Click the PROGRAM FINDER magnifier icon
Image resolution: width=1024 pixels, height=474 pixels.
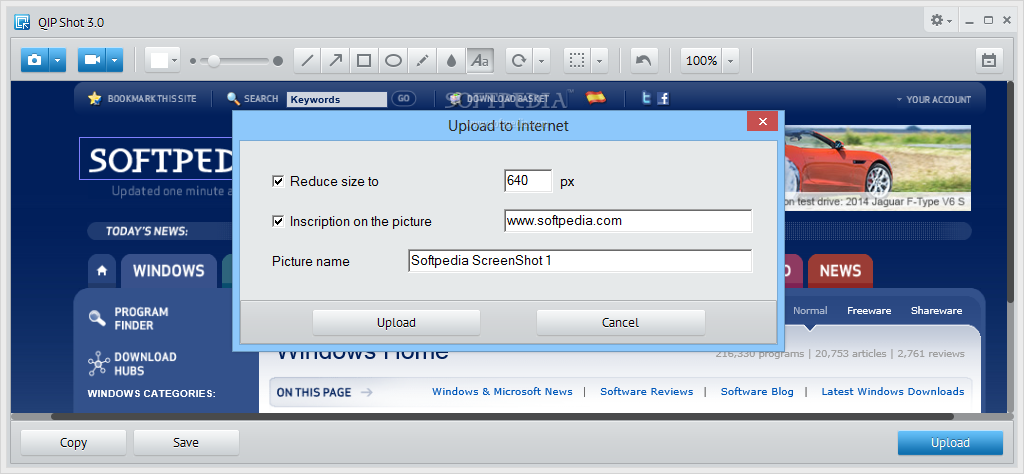(97, 318)
